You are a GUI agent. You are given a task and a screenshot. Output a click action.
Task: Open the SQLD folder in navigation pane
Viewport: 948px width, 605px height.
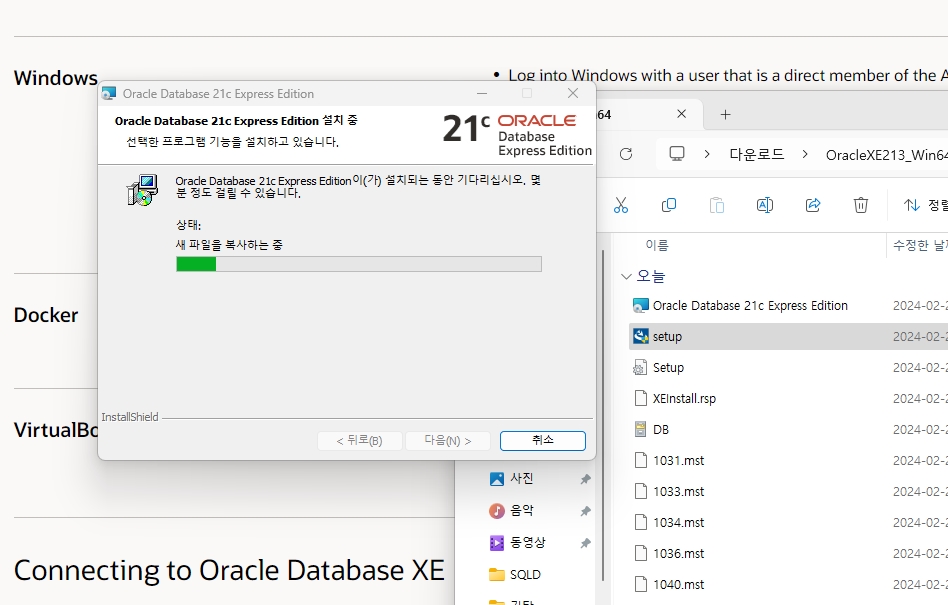(x=525, y=575)
